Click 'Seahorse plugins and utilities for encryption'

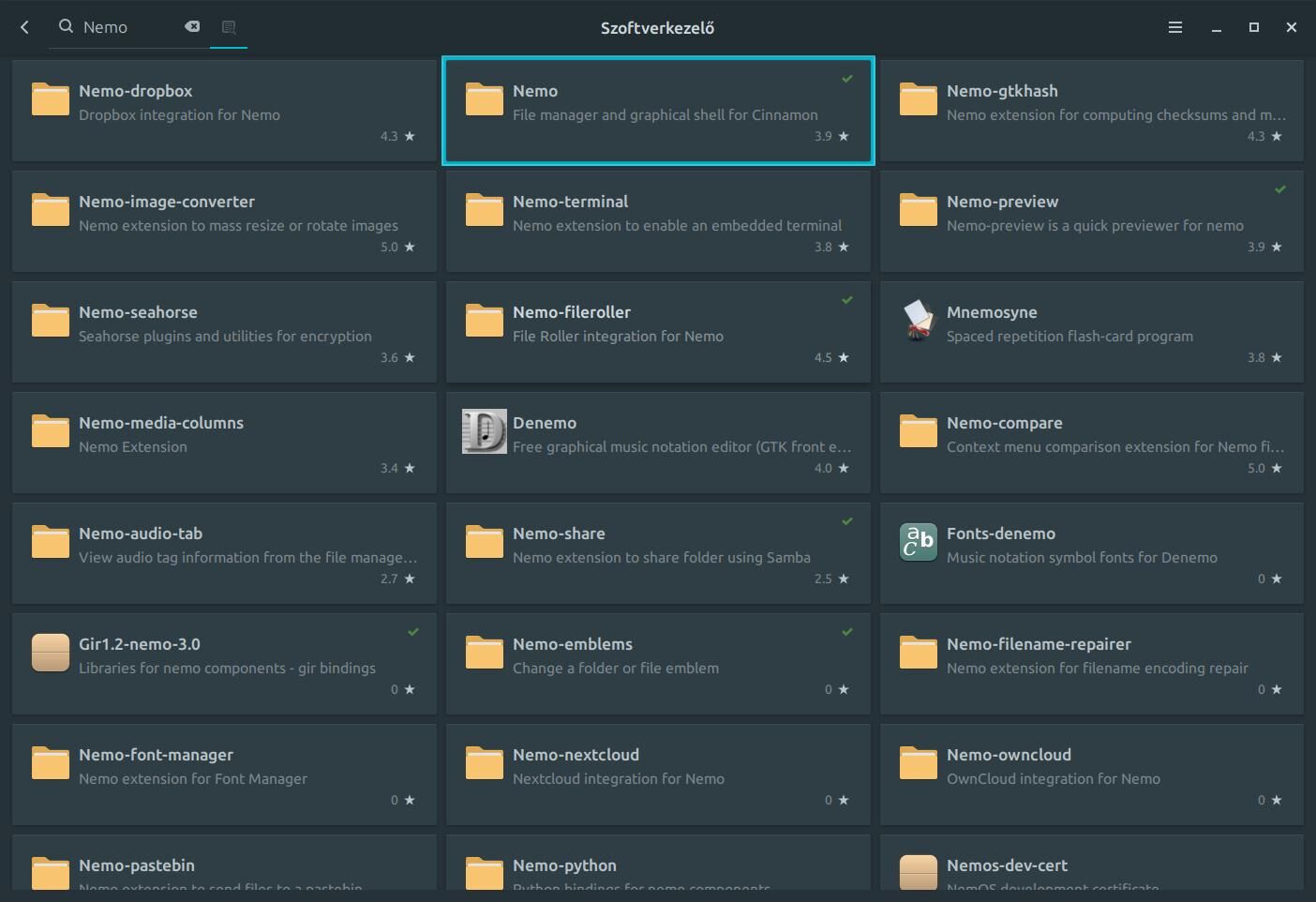coord(225,337)
